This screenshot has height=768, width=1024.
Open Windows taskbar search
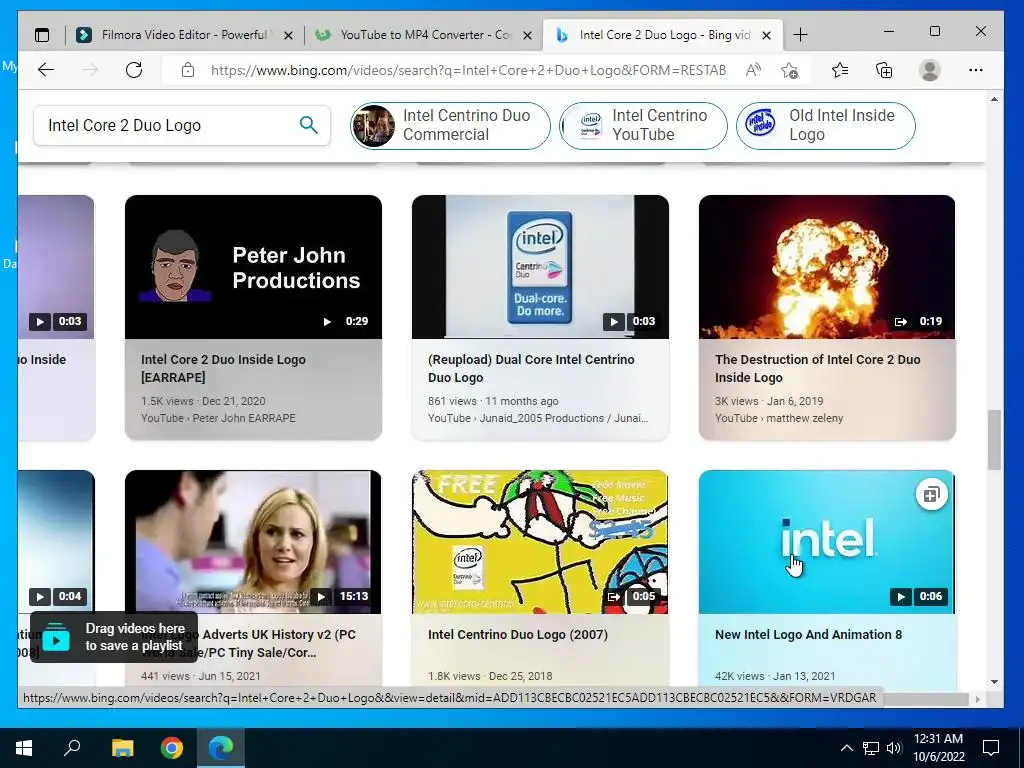click(72, 748)
